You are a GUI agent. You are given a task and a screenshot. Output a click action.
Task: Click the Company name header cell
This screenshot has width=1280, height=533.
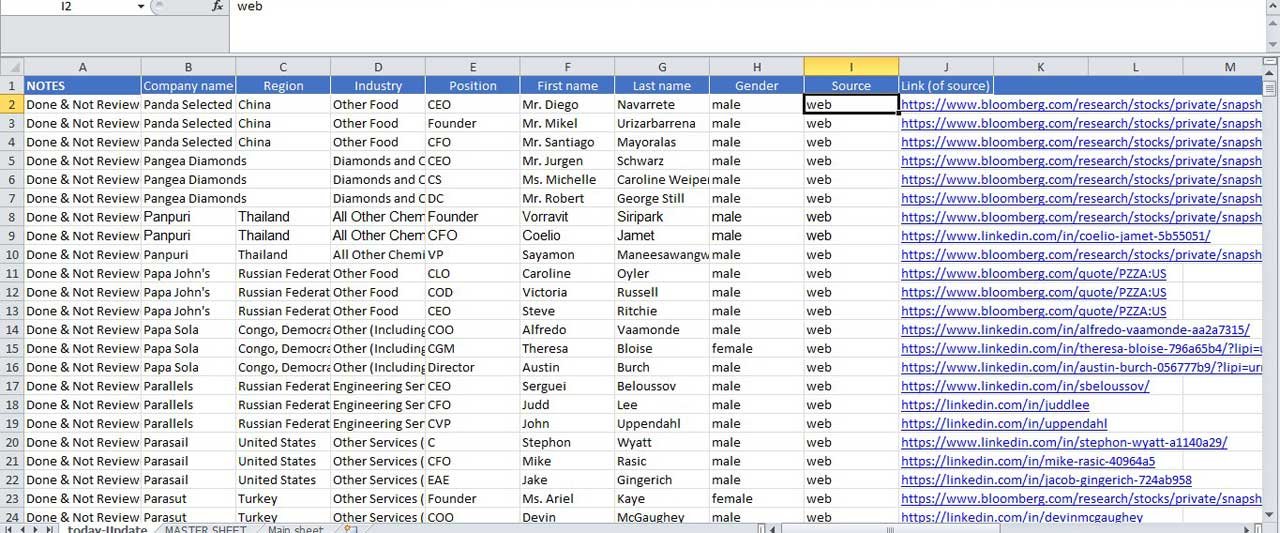pyautogui.click(x=188, y=85)
